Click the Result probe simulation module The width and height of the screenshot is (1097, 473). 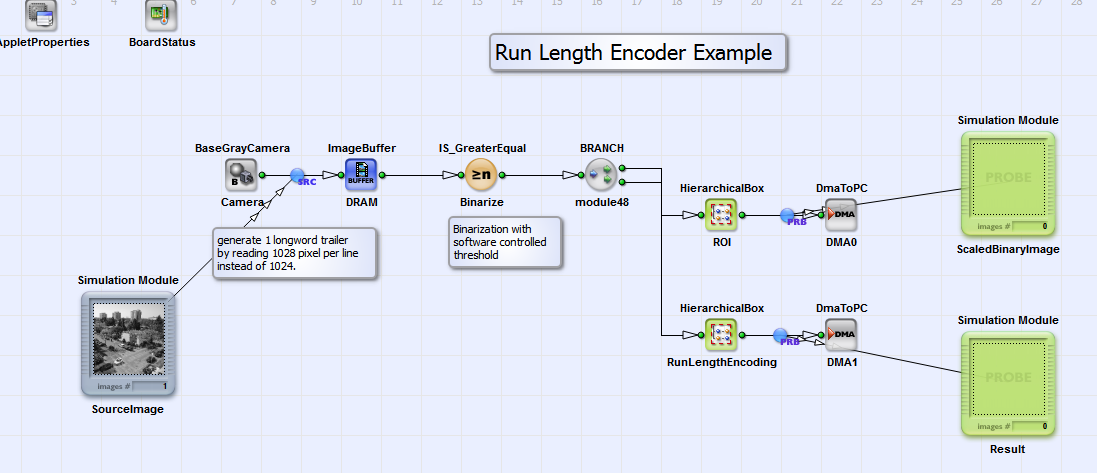pyautogui.click(x=1007, y=383)
